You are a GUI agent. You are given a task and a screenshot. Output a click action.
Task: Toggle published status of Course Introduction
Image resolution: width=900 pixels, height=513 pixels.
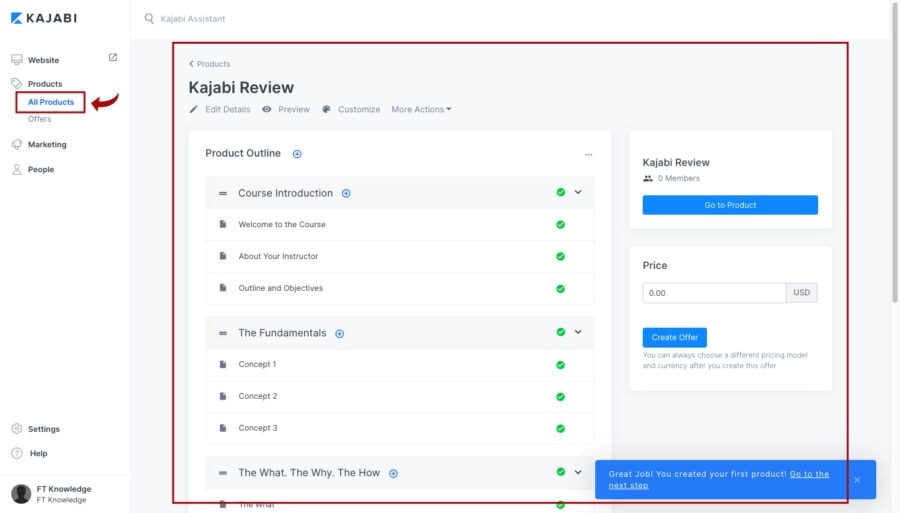(x=561, y=192)
